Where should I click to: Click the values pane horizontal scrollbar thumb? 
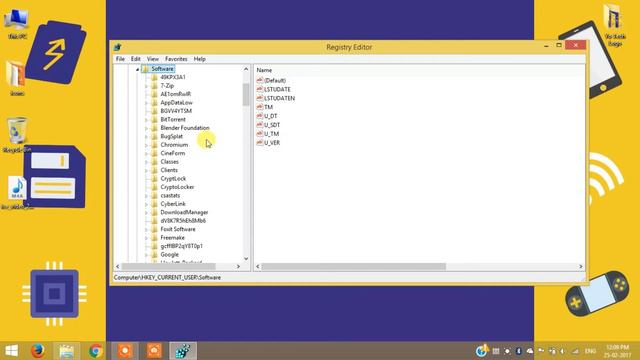tap(353, 267)
